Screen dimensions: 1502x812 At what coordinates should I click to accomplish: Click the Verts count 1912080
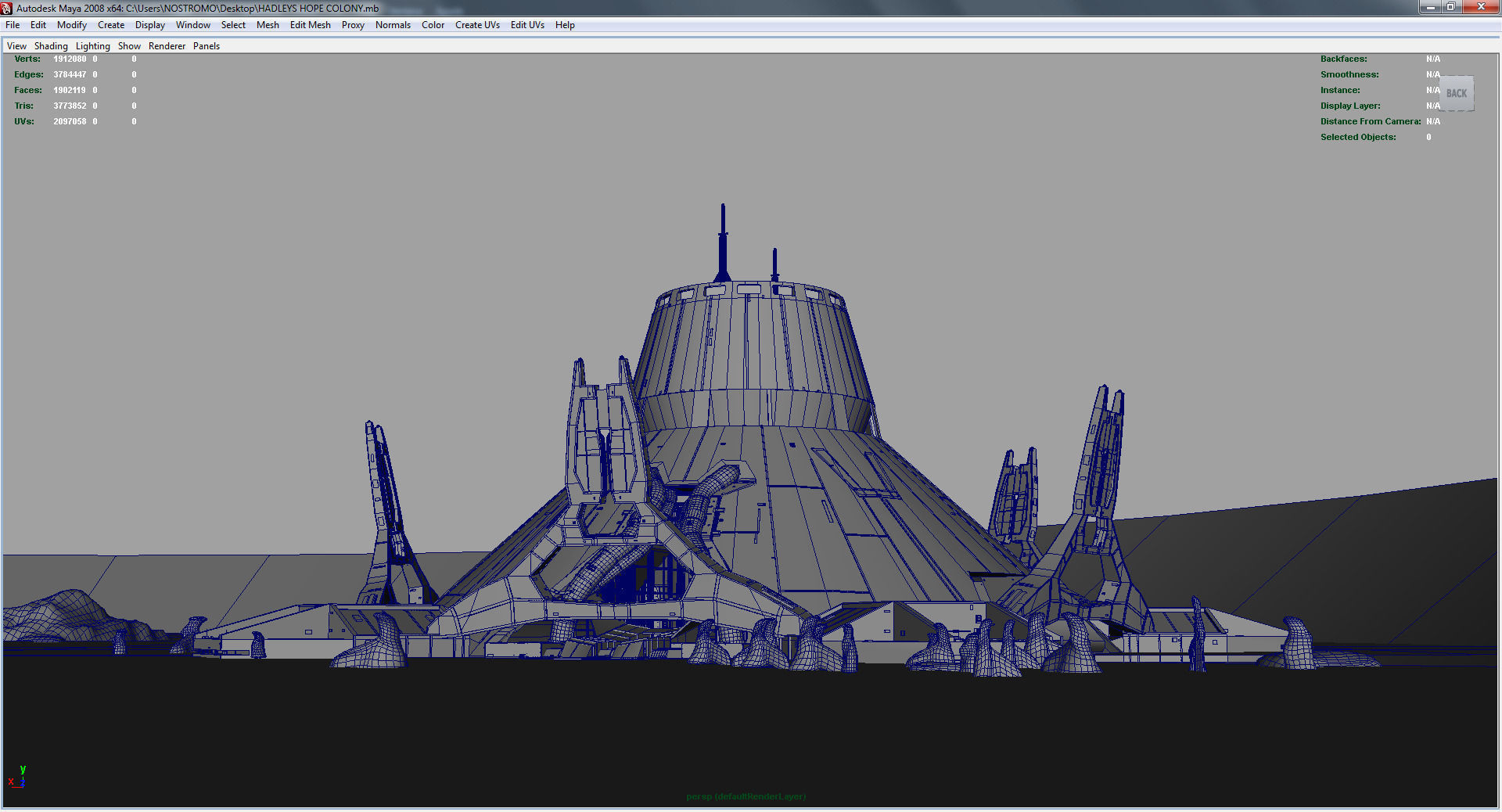pos(70,59)
